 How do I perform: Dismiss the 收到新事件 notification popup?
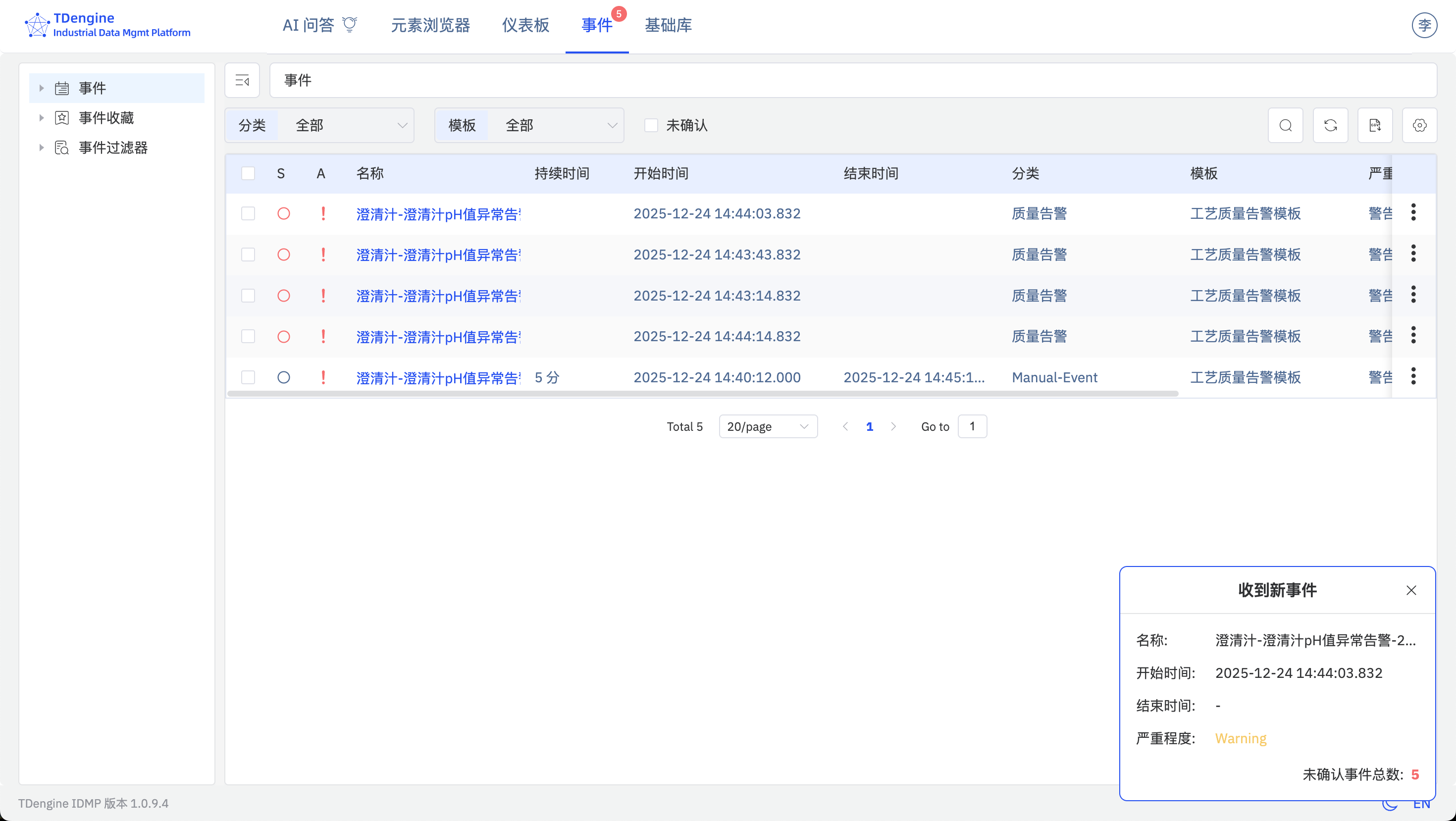point(1411,590)
